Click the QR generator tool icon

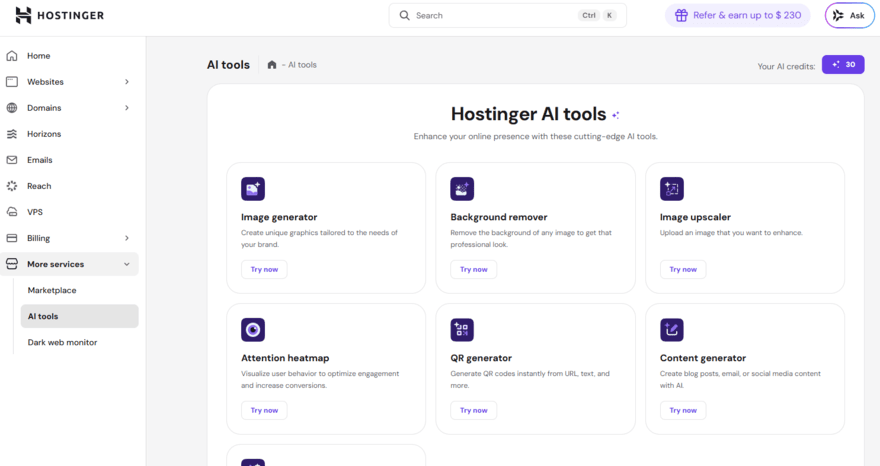click(462, 330)
